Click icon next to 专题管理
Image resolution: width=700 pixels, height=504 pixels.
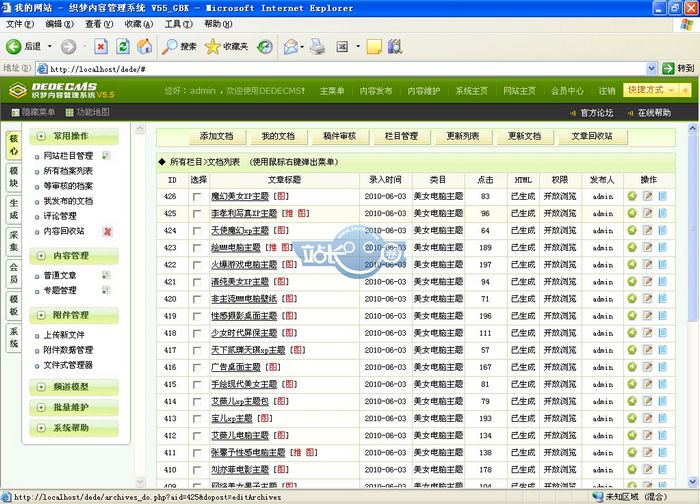point(106,290)
